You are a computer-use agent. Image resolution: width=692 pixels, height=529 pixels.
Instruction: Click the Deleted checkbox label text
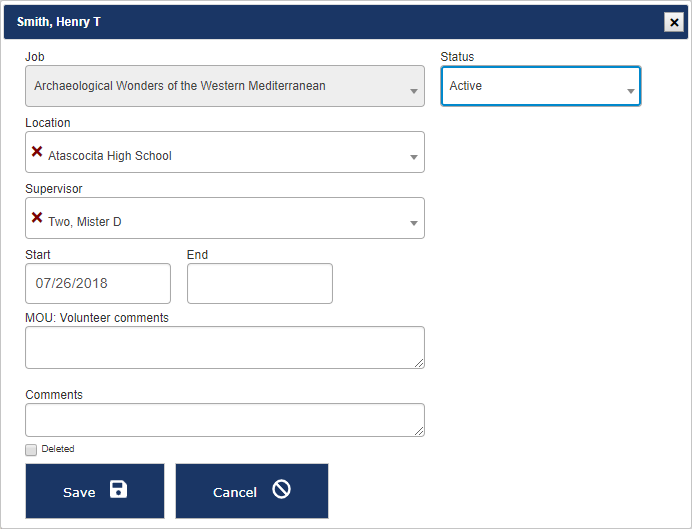coord(58,450)
